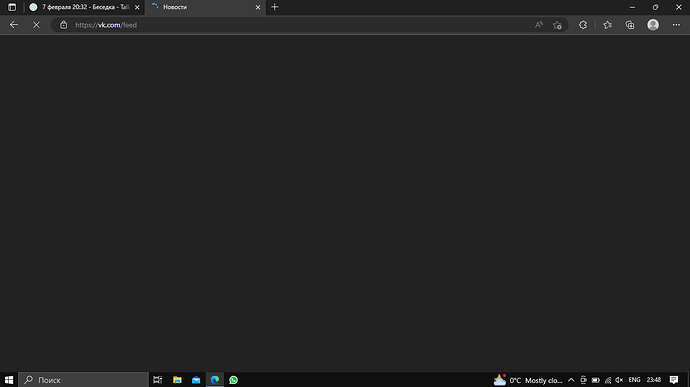Screen dimensions: 690x387
Task: Activate Read aloud icon in address bar
Action: [539, 25]
